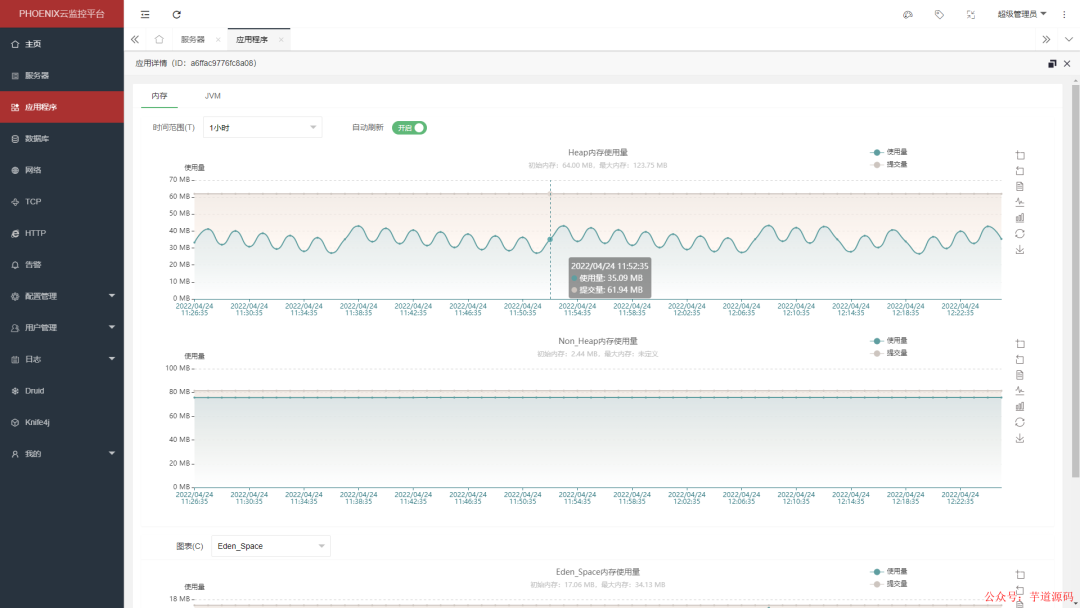Screen dimensions: 1080x608
Task: Toggle 提交量 series in Heap chart legend
Action: [x=889, y=165]
